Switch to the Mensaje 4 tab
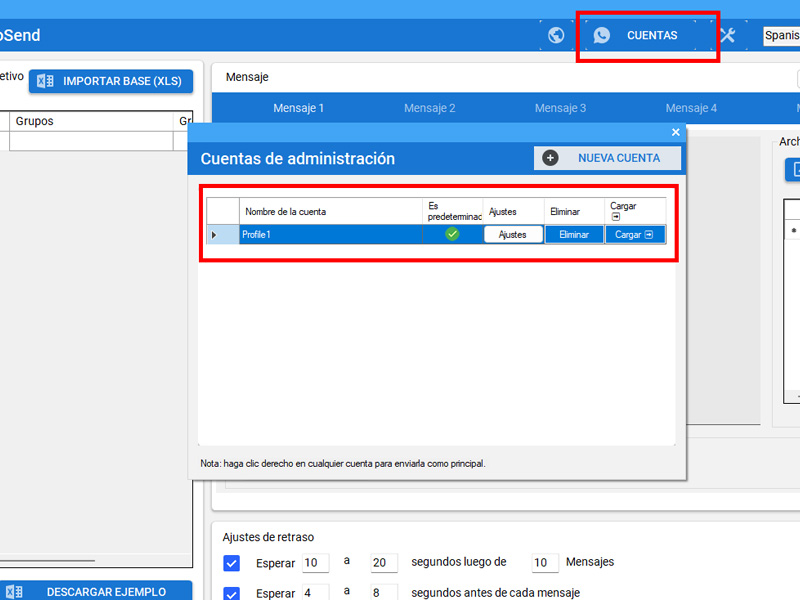 [691, 108]
